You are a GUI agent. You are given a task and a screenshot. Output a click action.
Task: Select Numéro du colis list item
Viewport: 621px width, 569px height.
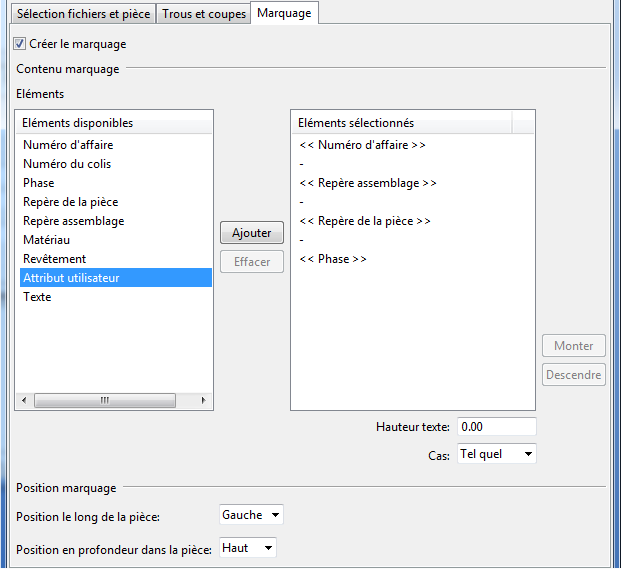(x=67, y=164)
